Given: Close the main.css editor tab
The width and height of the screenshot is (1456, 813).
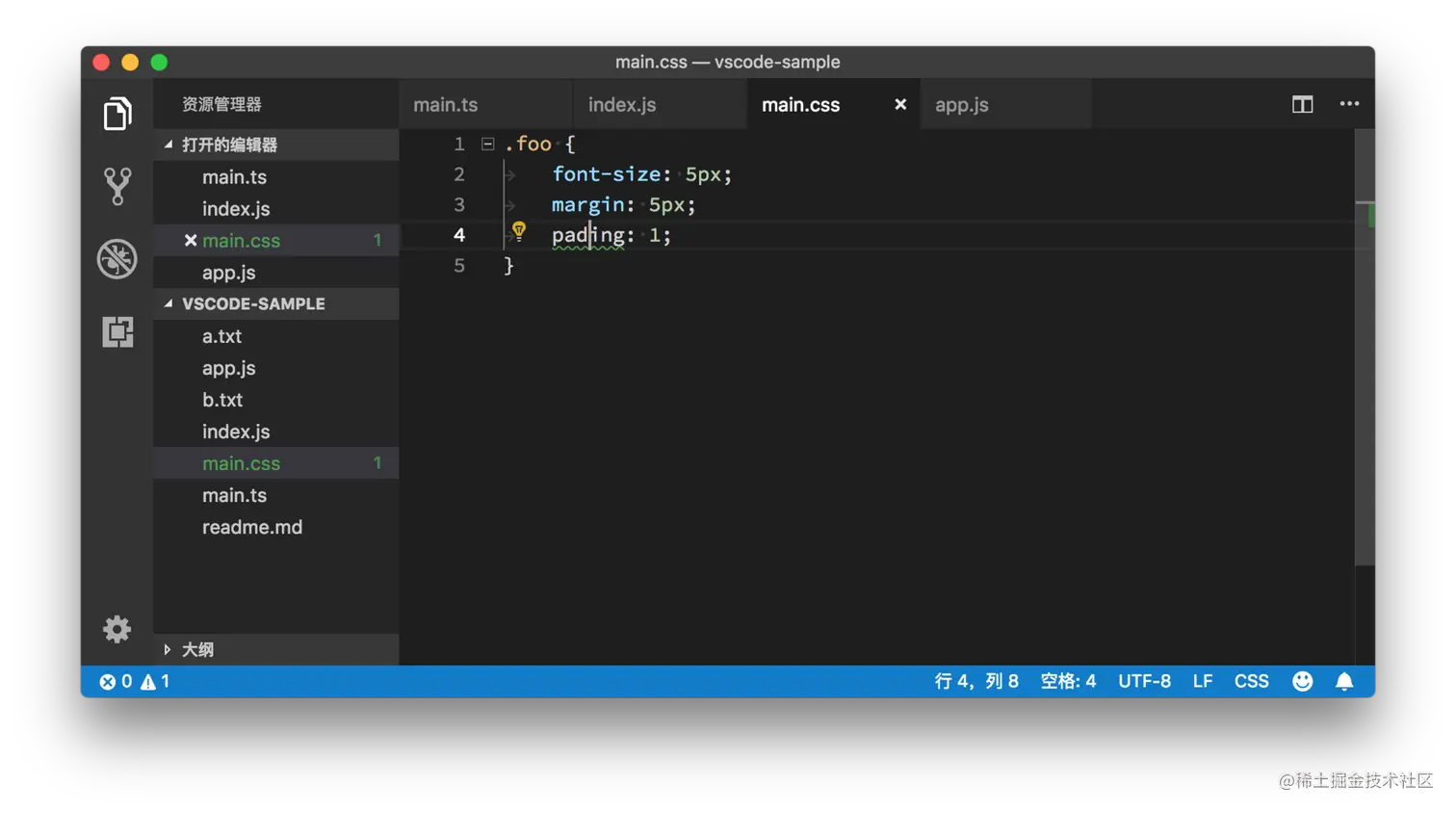Looking at the screenshot, I should click(x=900, y=104).
